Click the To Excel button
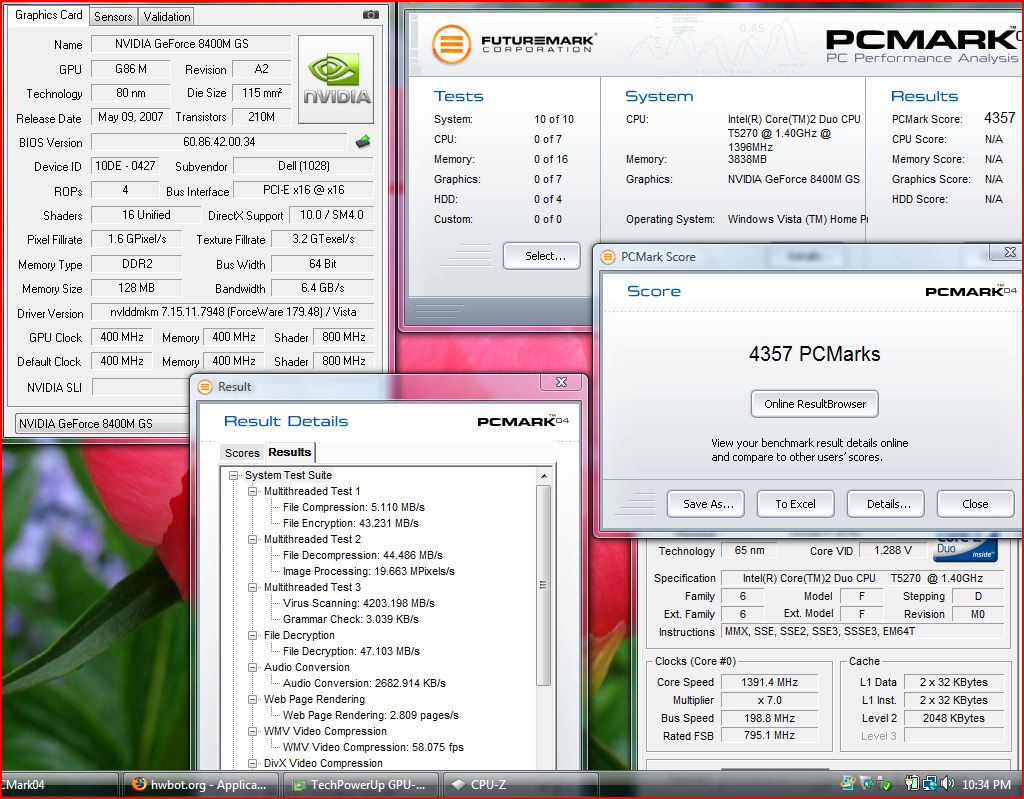1024x799 pixels. point(795,504)
